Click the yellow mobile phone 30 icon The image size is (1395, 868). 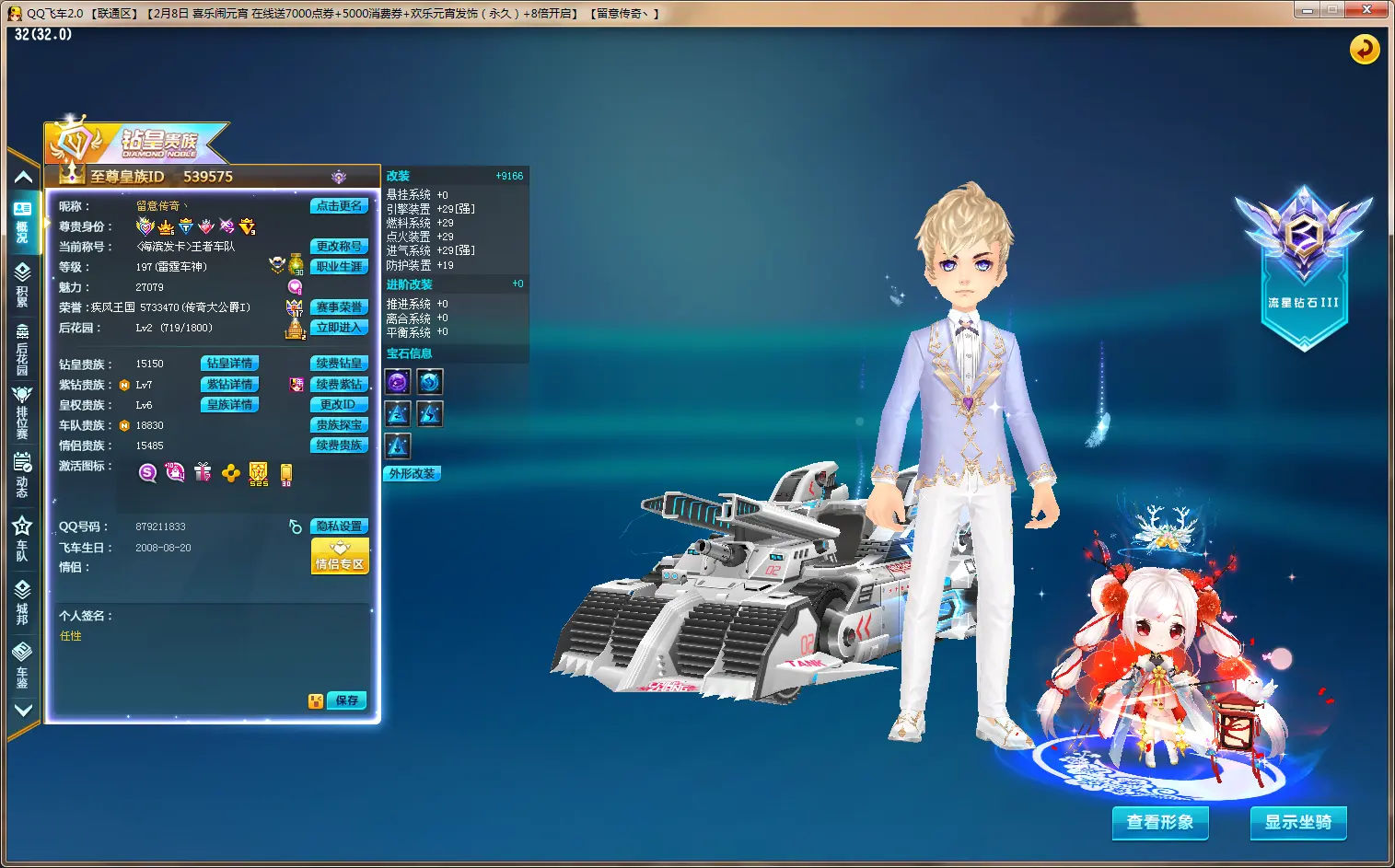click(x=286, y=474)
